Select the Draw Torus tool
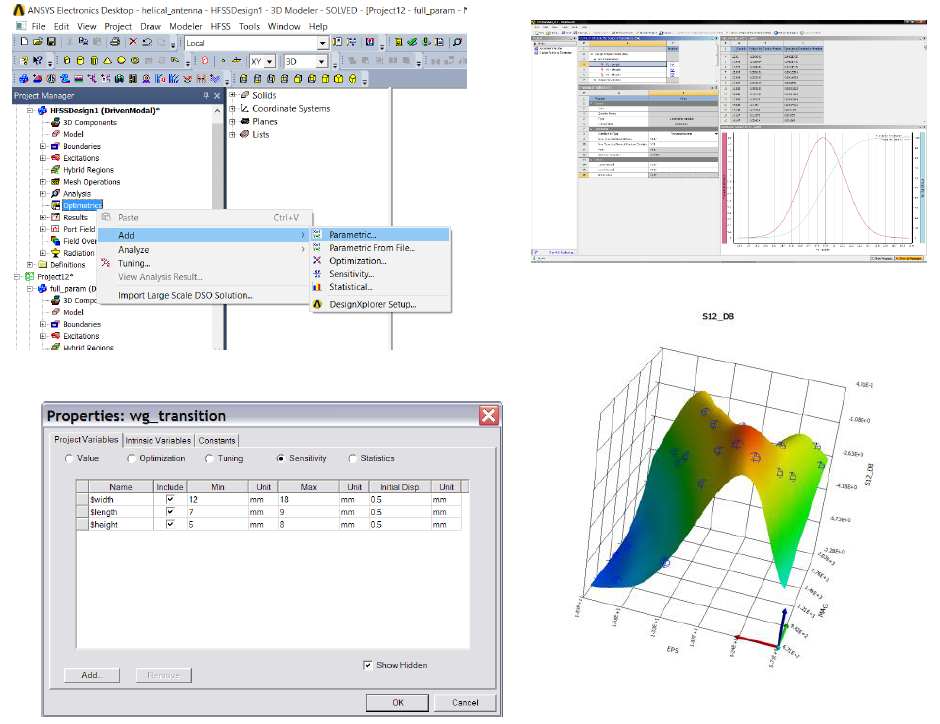The height and width of the screenshot is (724, 940). [135, 61]
